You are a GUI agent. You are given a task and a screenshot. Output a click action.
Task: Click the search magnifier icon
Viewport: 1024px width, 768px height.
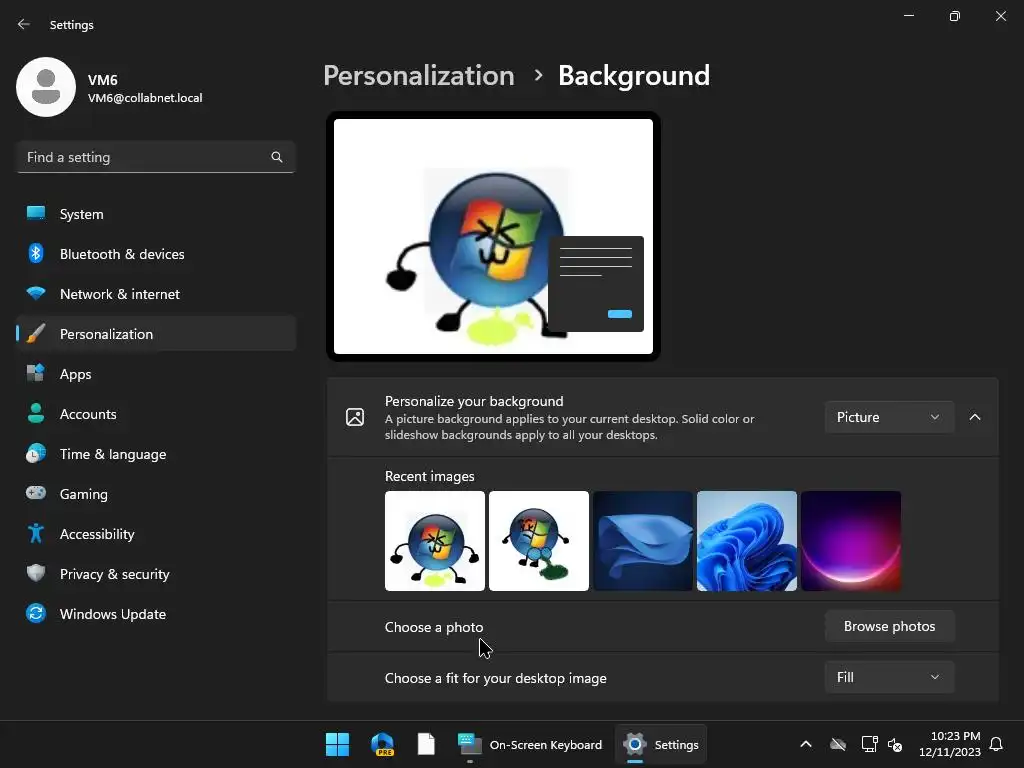[277, 157]
